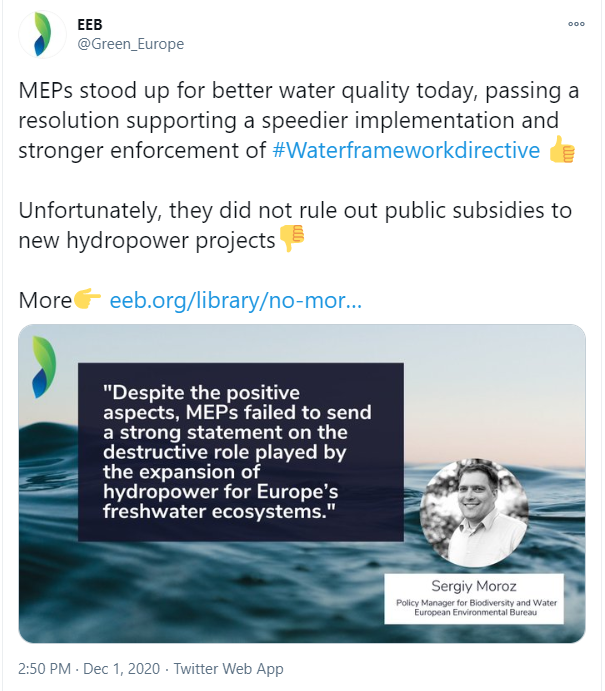Open the @Green_Europe handle
This screenshot has height=691, width=605.
coord(130,44)
